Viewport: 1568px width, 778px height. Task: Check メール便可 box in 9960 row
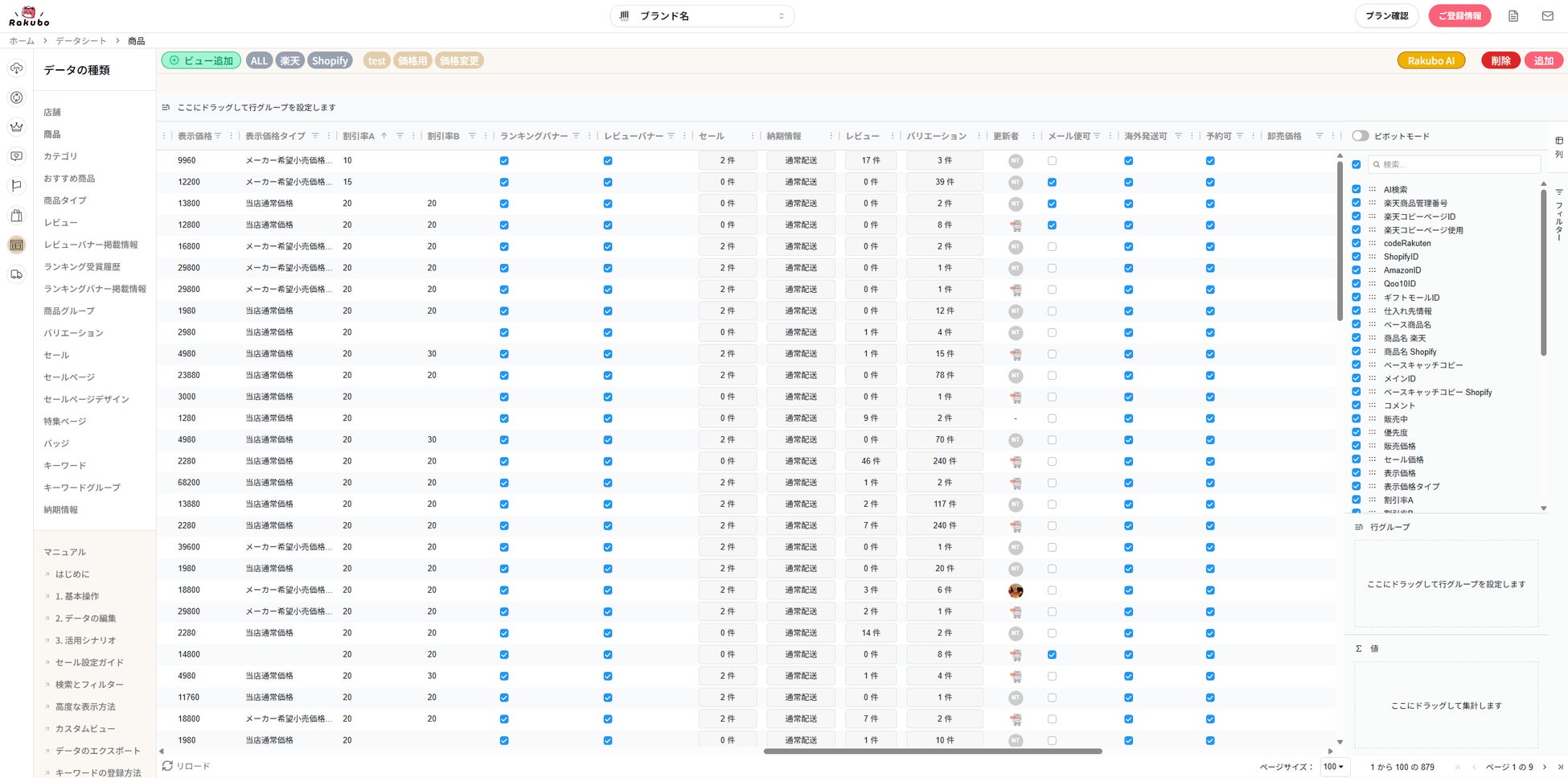click(1052, 161)
